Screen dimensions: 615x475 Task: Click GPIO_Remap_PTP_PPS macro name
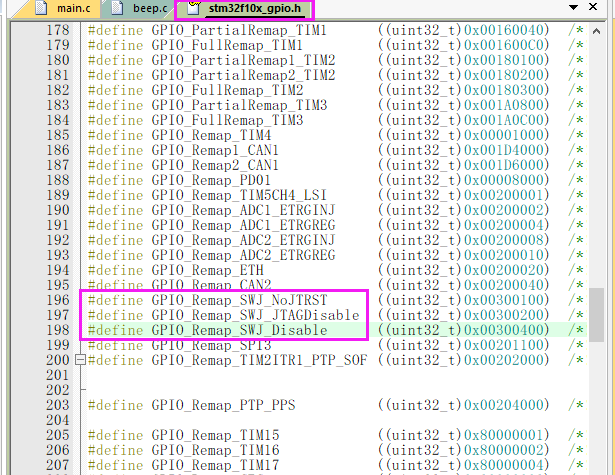pos(223,405)
